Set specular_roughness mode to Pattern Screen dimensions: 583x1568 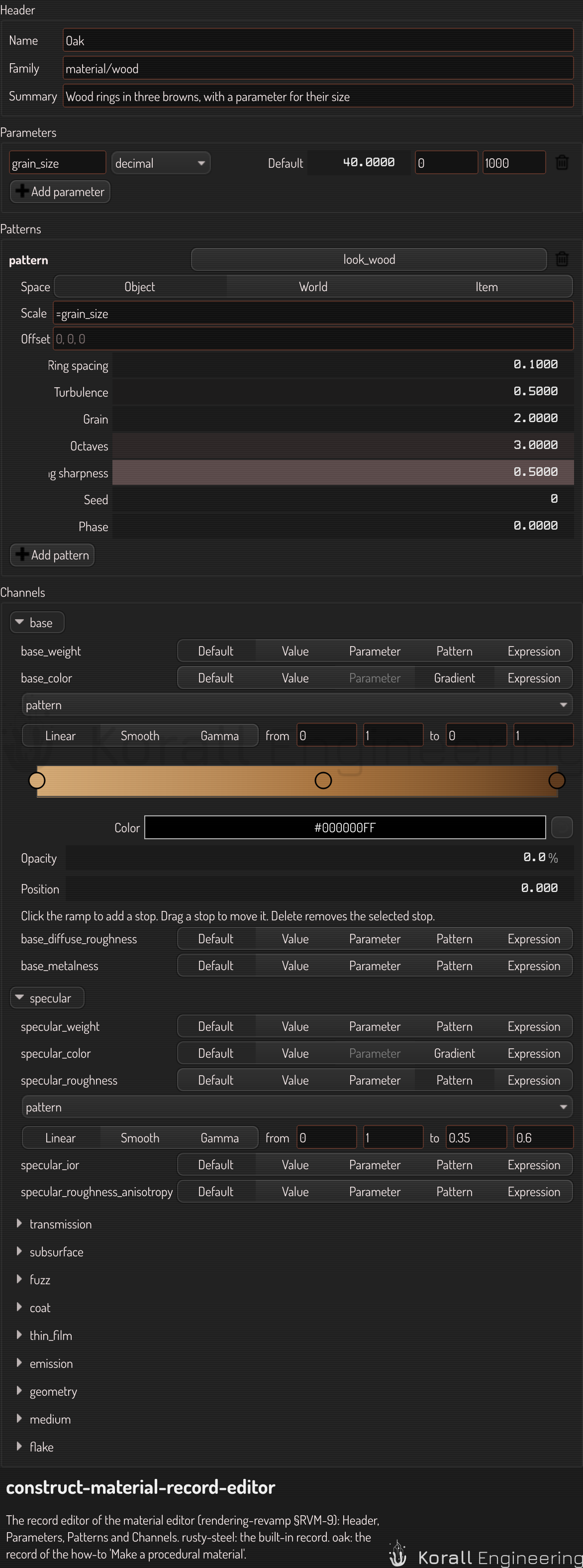(x=455, y=1081)
